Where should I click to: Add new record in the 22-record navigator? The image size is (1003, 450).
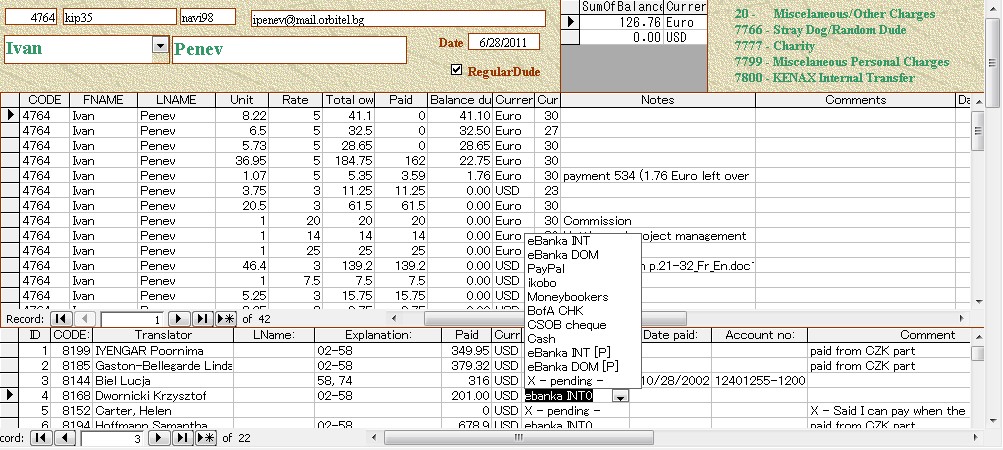click(206, 438)
